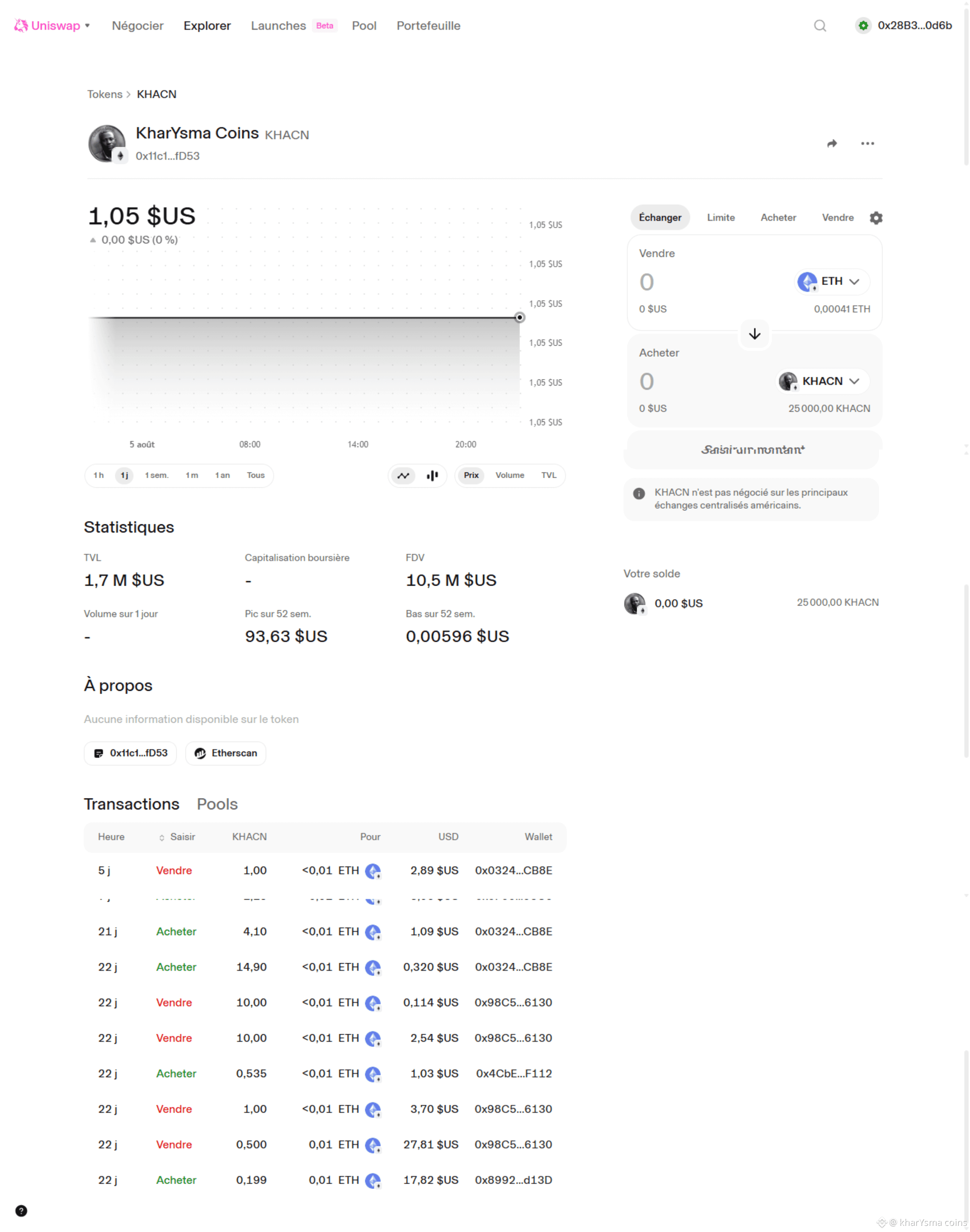Copy the 0x11c1...fD53 contract address chip

coord(130,753)
